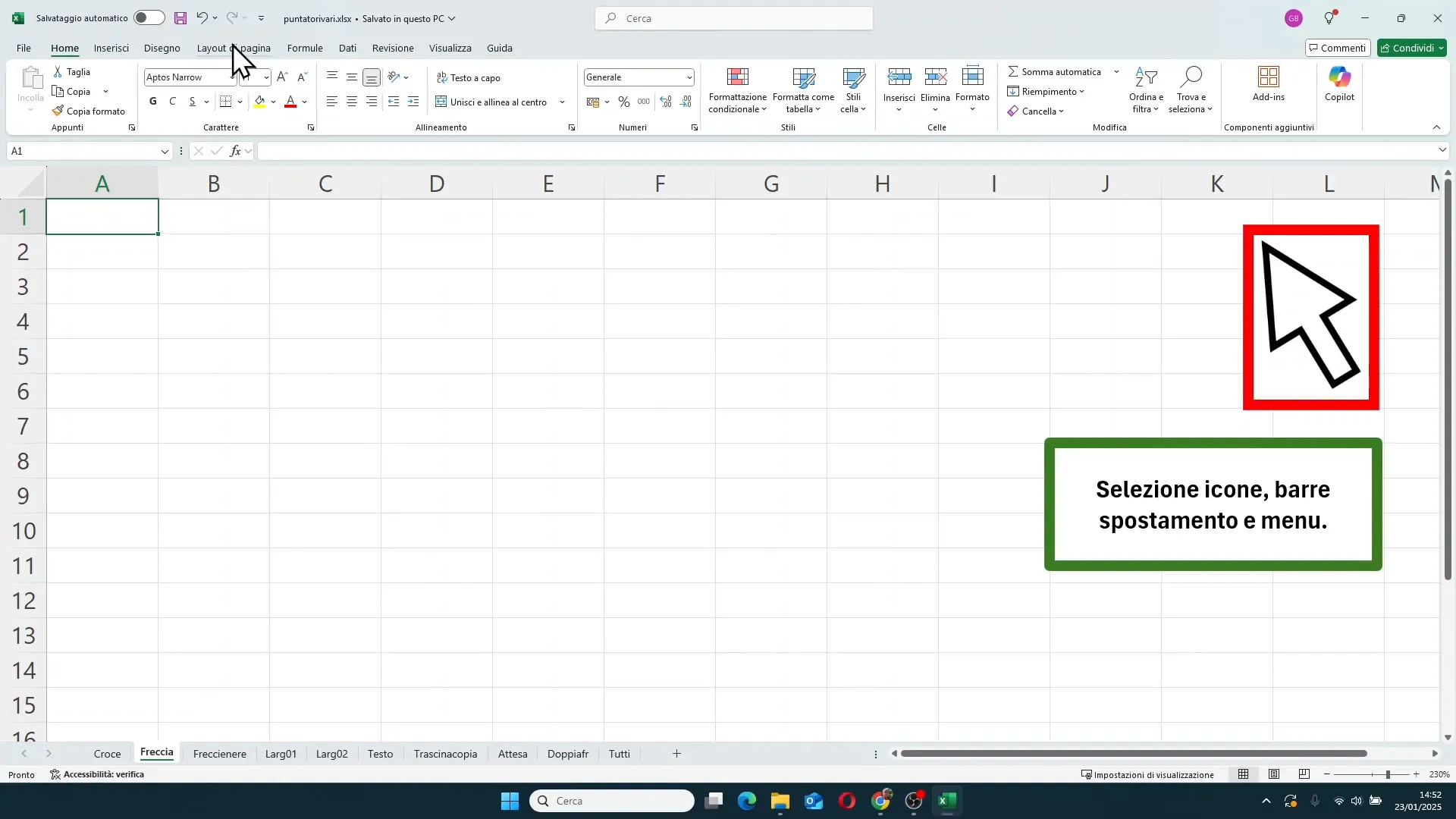Open the Riempimento fill dropdown
Screen dimensions: 1456x819
coord(1046,92)
